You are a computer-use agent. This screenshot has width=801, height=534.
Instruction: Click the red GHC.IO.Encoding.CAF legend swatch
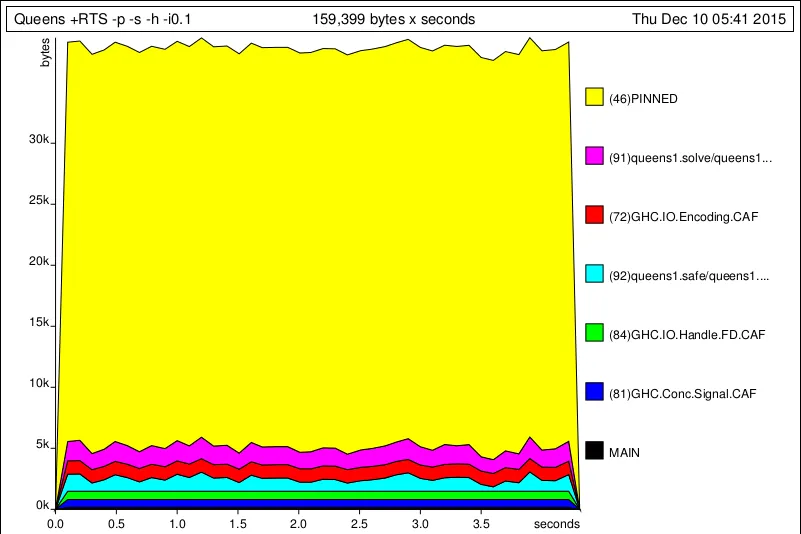tap(594, 215)
